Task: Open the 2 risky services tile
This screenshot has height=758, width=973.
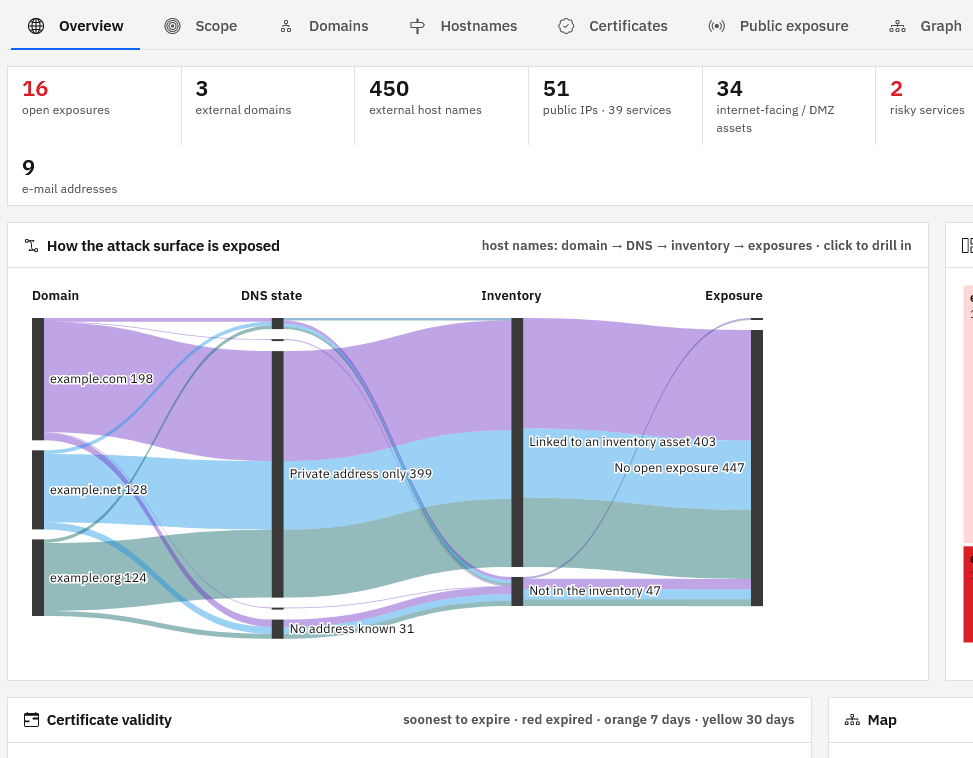Action: pos(925,106)
